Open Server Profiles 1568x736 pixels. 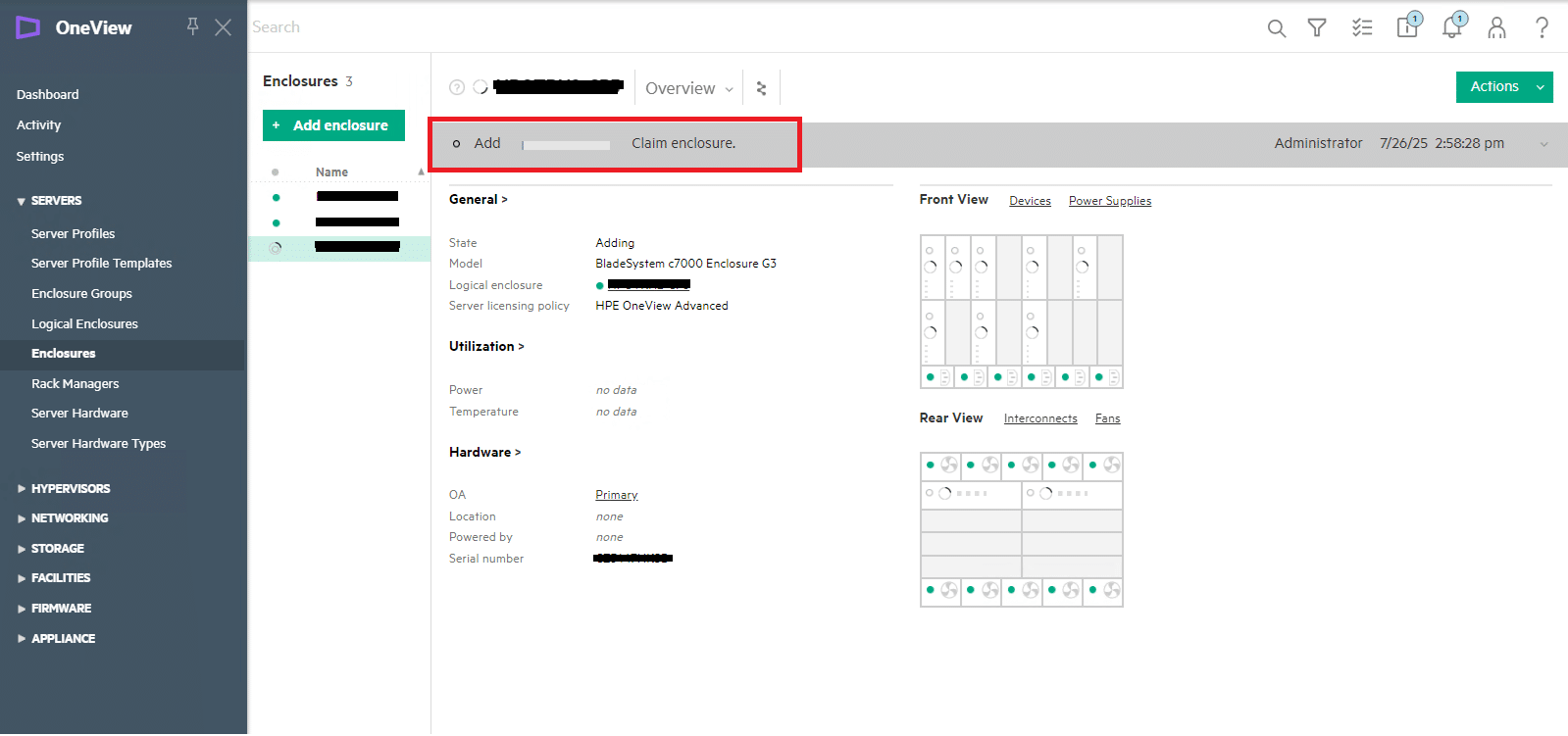coord(73,233)
